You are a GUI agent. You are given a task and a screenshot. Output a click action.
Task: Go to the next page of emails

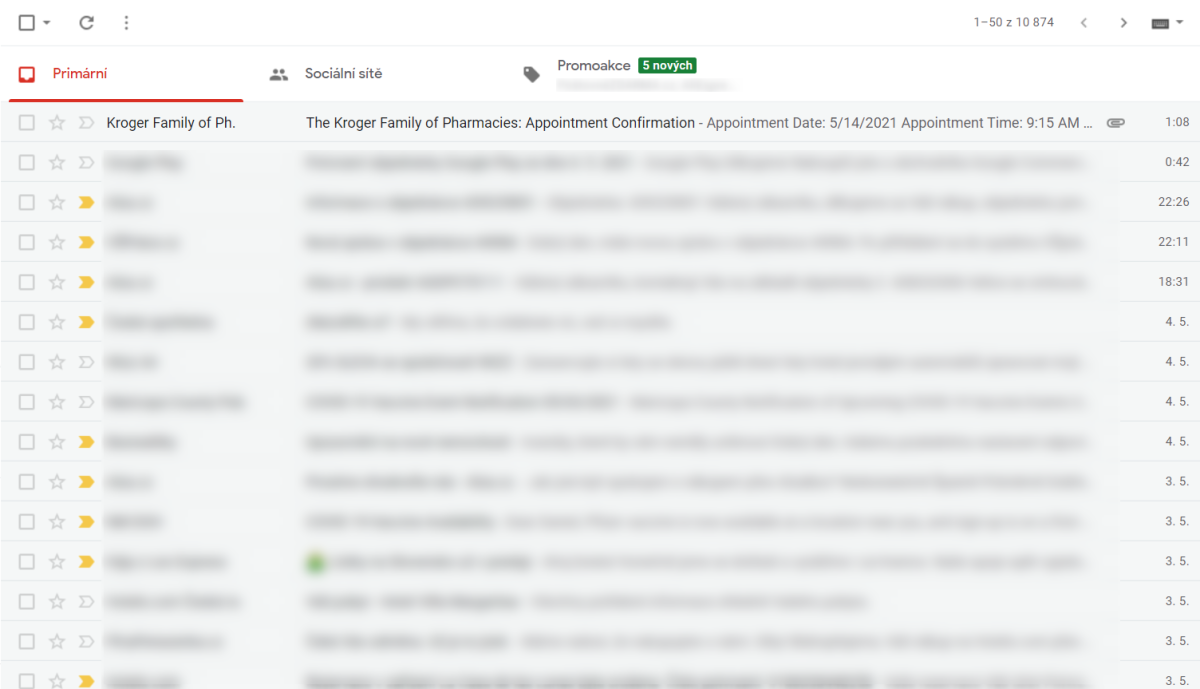tap(1124, 22)
